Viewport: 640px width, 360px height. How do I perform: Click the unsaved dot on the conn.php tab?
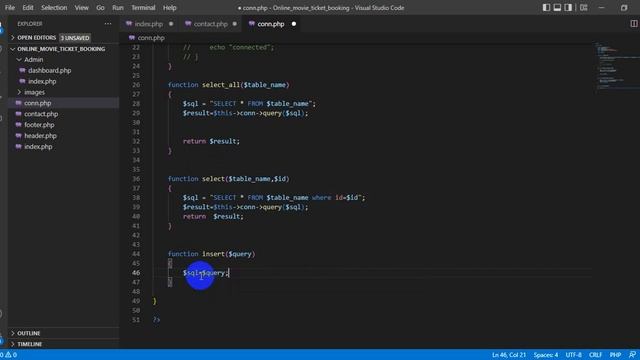(294, 24)
